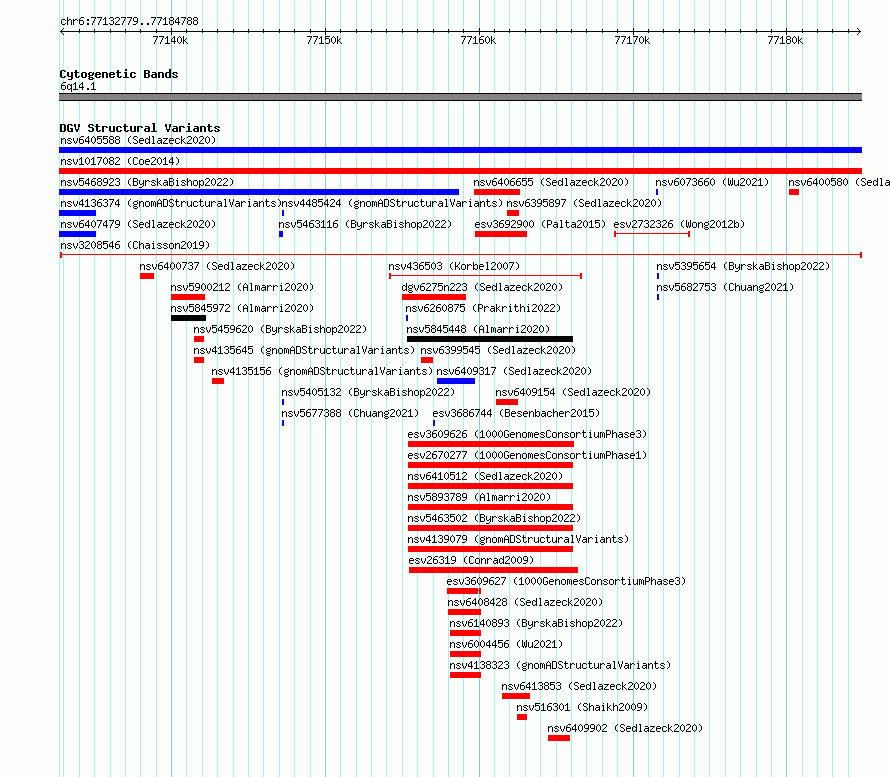Select the blue bar of nsv6409317
The width and height of the screenshot is (890, 777).
coord(456,381)
